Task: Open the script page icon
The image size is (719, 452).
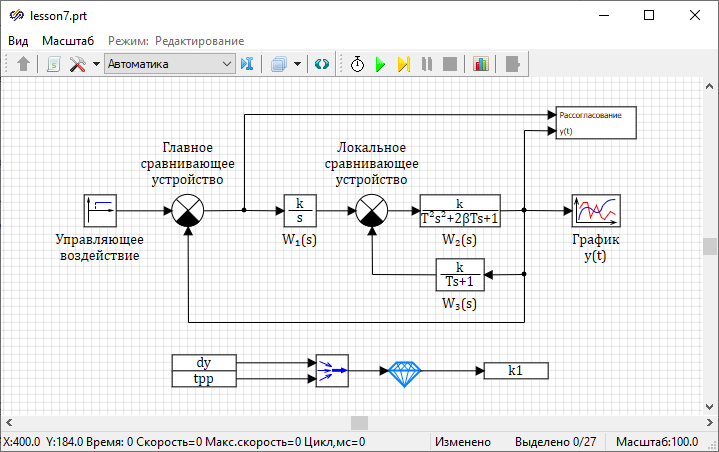Action: [x=53, y=64]
